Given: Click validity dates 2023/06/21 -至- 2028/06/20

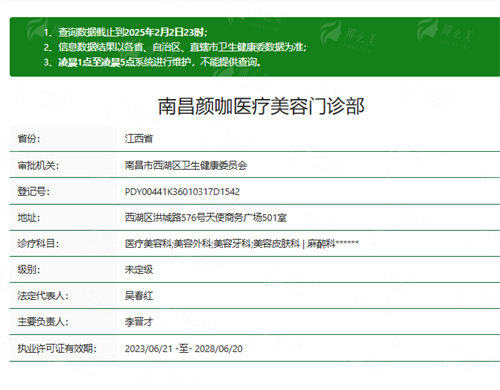Looking at the screenshot, I should click(184, 349).
